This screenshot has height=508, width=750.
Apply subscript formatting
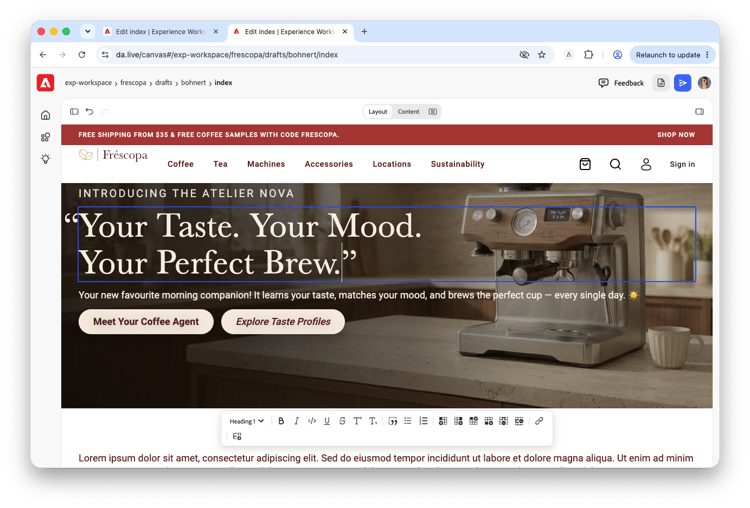pyautogui.click(x=373, y=421)
